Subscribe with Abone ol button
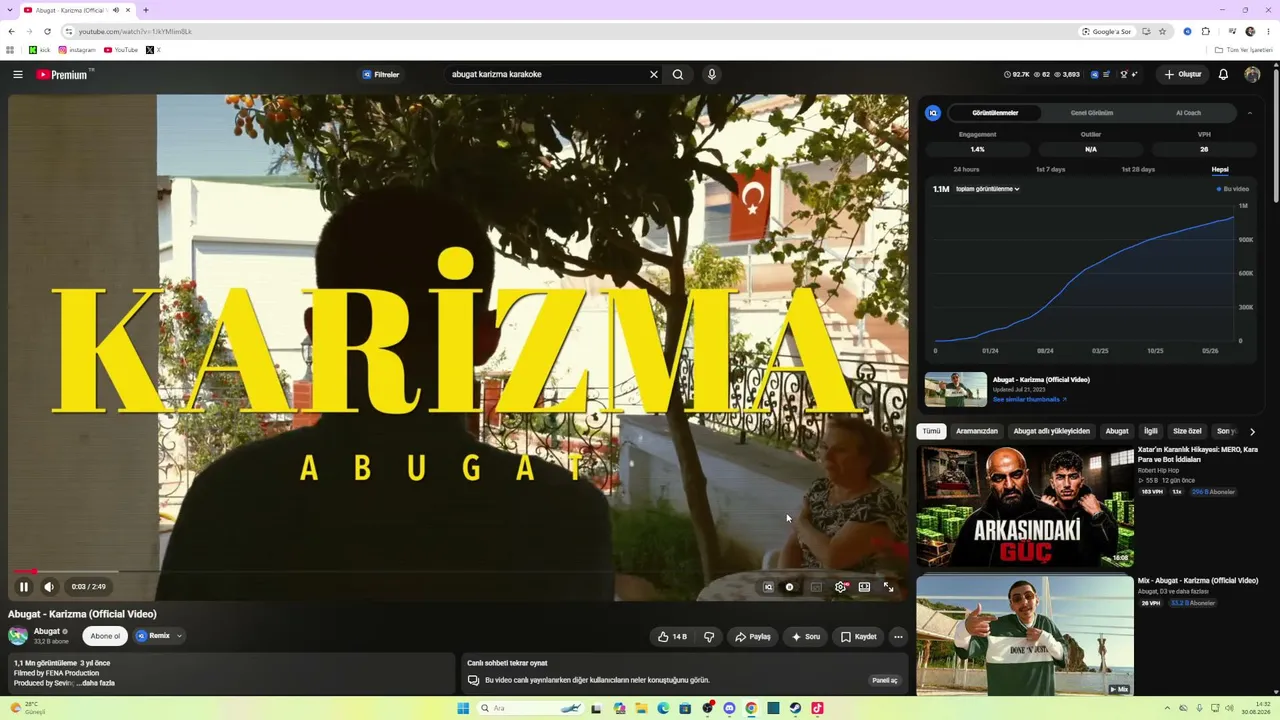 click(x=105, y=636)
